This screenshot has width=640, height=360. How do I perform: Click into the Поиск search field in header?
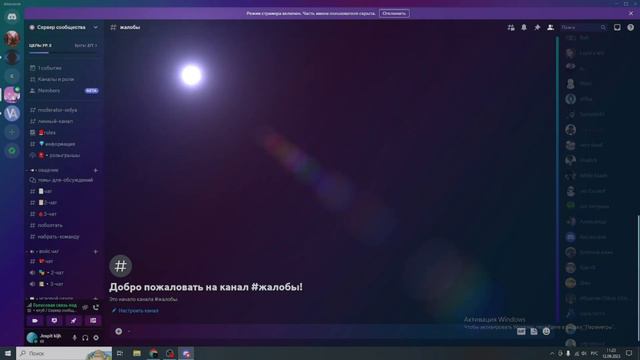click(x=583, y=27)
